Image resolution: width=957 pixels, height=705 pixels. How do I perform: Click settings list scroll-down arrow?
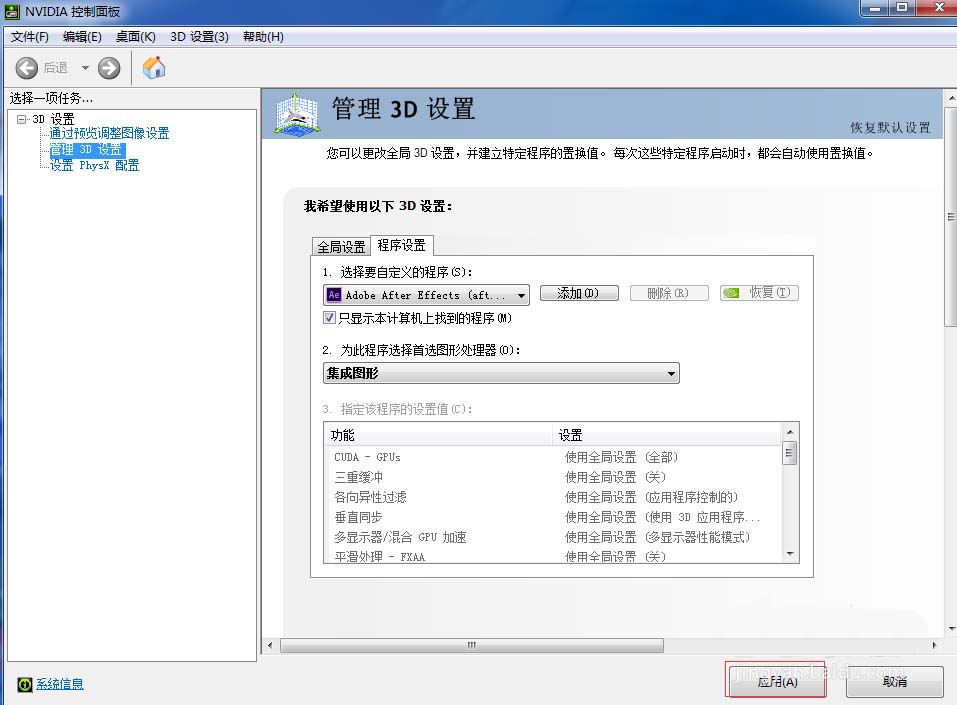pos(790,554)
